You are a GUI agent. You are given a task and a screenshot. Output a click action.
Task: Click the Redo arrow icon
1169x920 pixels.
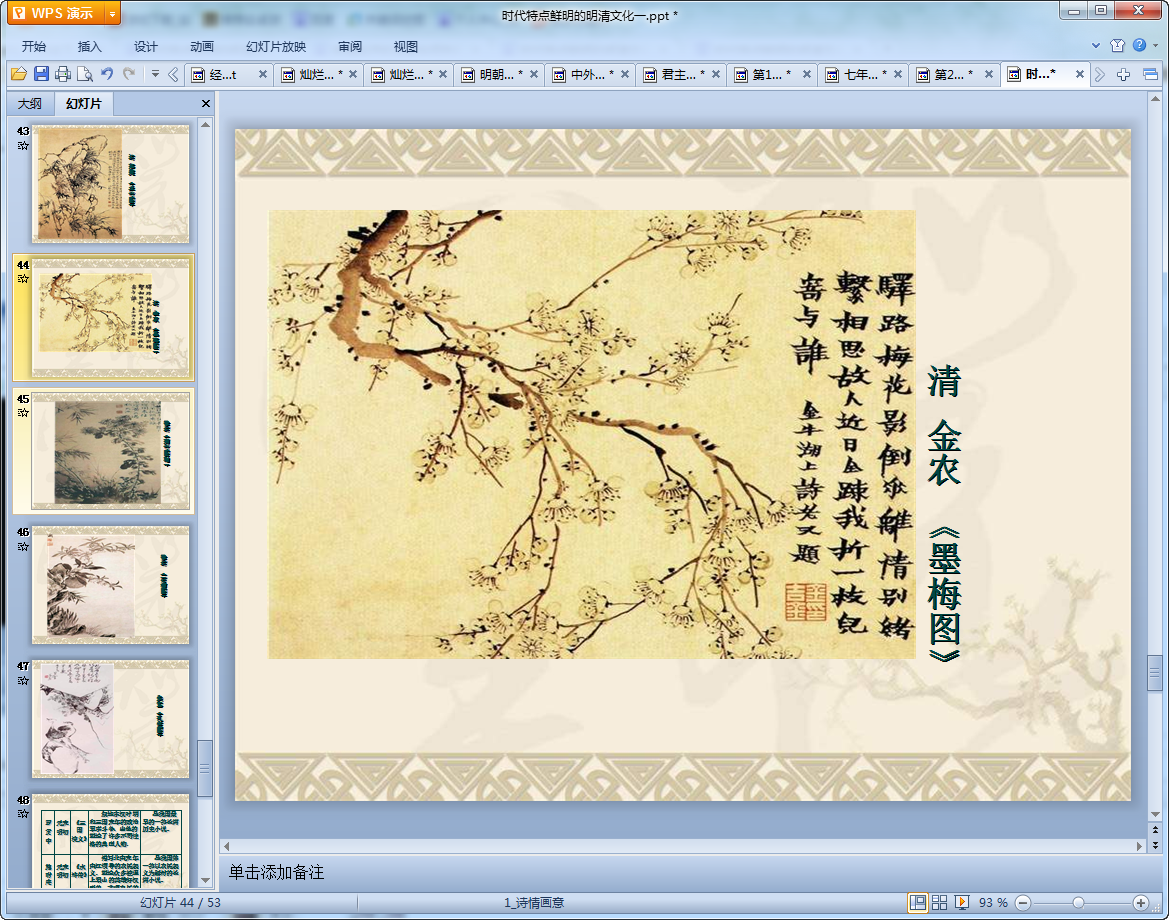[129, 74]
